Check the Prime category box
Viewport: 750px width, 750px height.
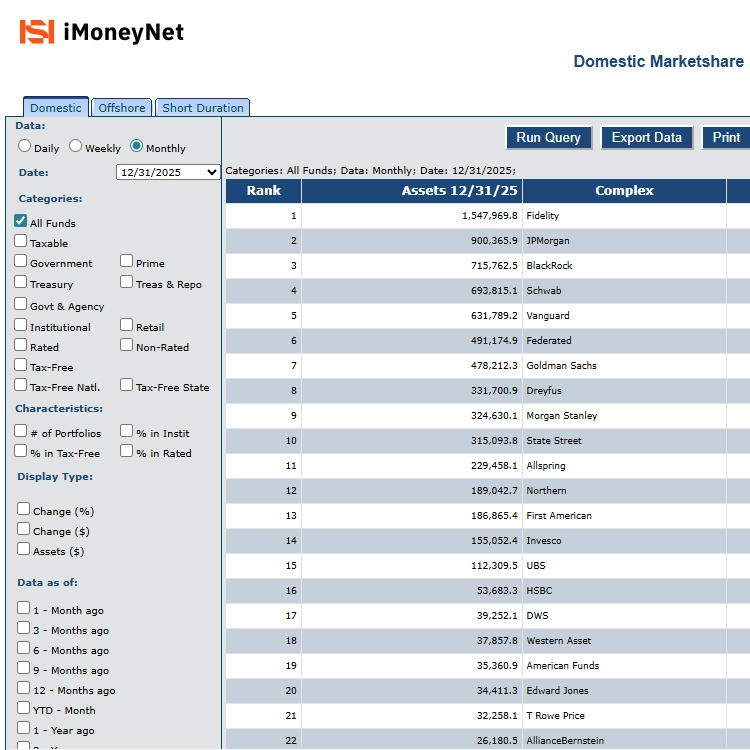coord(127,261)
